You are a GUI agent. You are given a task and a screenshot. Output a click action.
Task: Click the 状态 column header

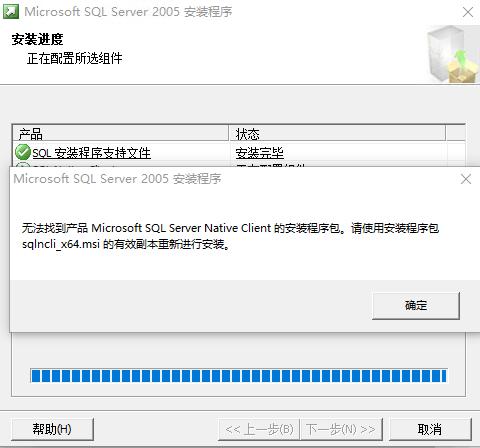pyautogui.click(x=337, y=133)
